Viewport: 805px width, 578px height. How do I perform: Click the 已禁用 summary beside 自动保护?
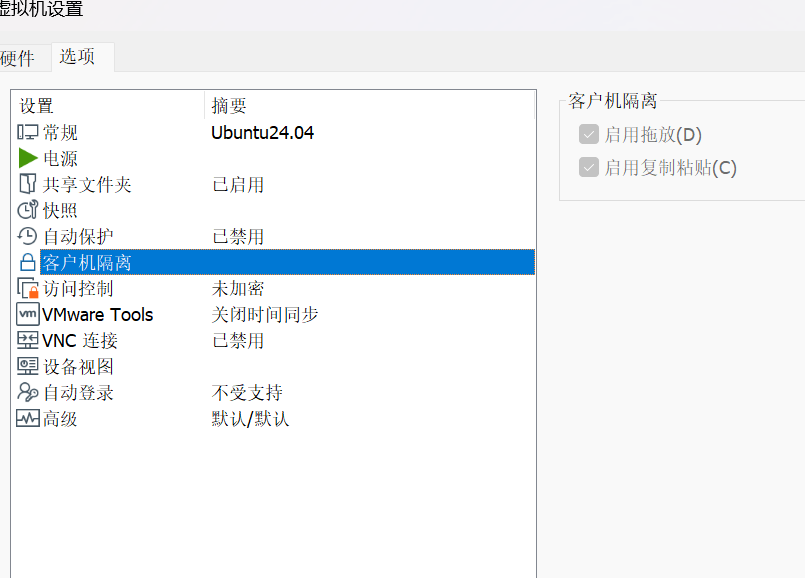click(x=238, y=237)
